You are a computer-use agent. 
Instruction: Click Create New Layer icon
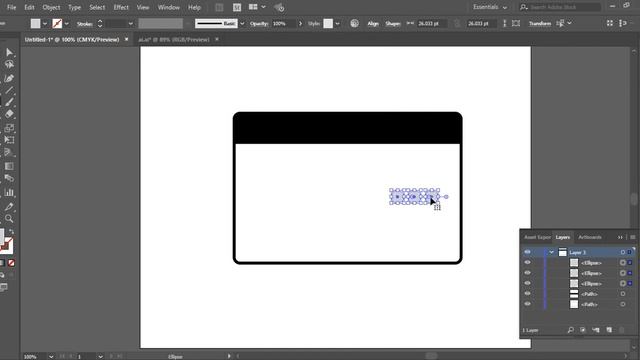(x=609, y=330)
